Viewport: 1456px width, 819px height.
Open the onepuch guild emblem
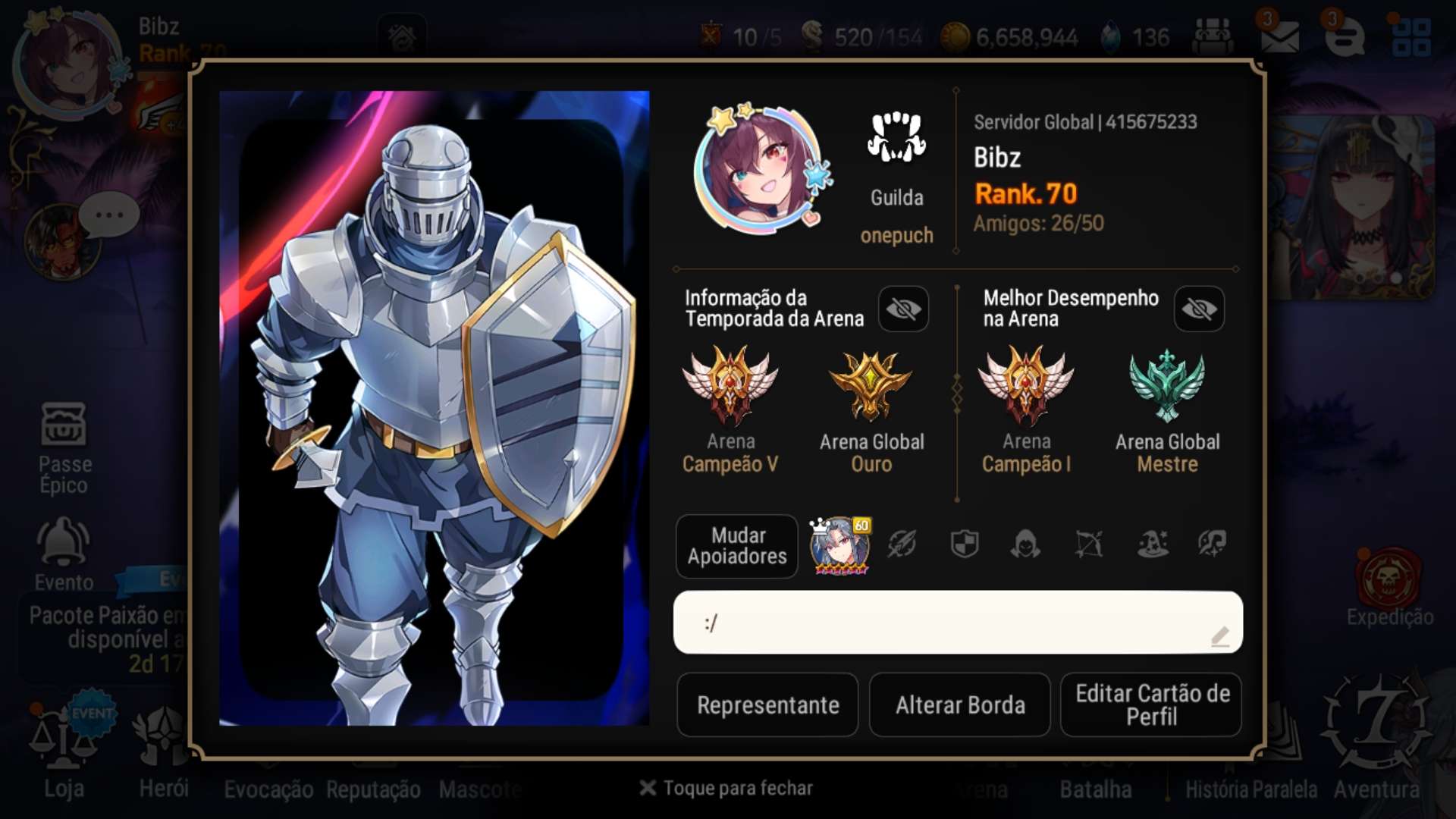coord(896,138)
